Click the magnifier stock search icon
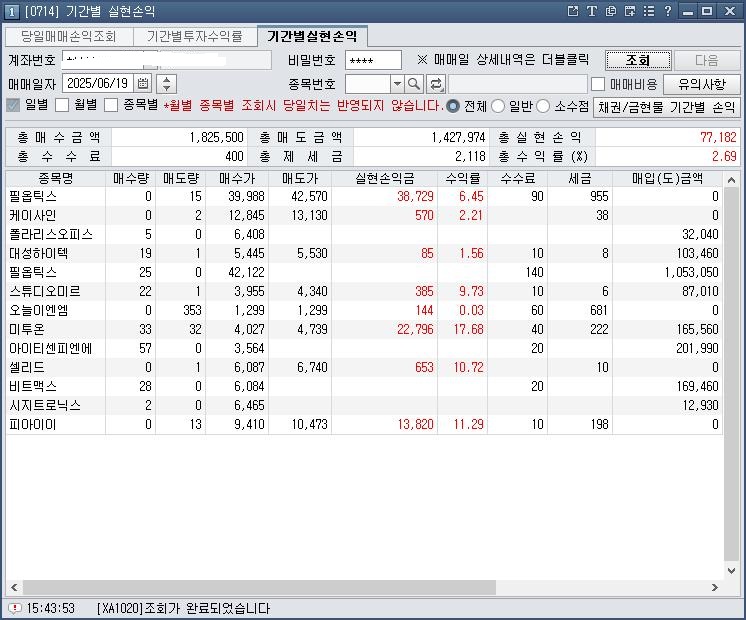Image resolution: width=746 pixels, height=620 pixels. pos(414,84)
